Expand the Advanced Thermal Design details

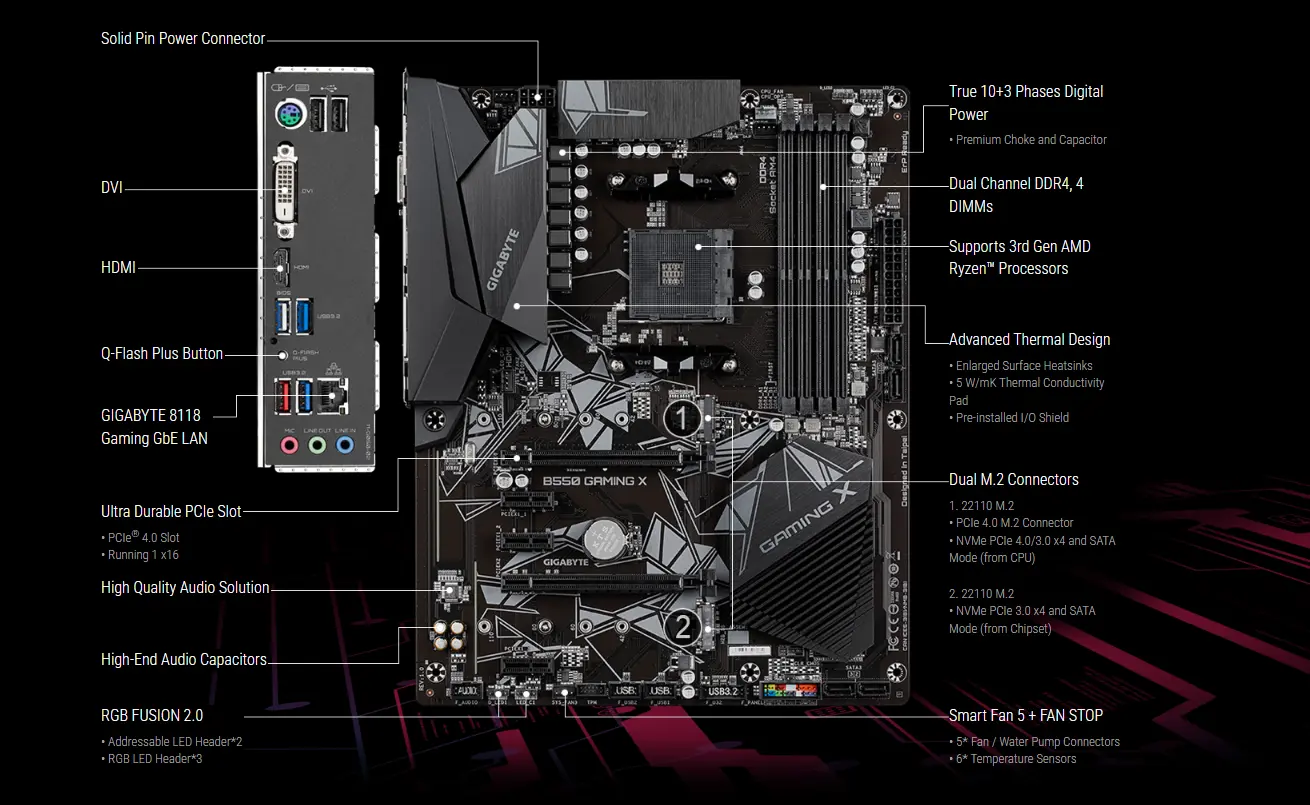[x=1029, y=339]
